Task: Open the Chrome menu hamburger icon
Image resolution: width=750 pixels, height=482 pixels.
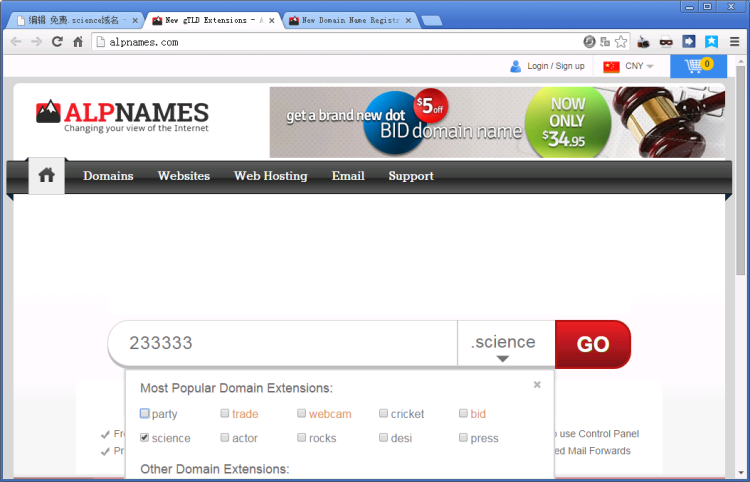Action: pos(735,42)
